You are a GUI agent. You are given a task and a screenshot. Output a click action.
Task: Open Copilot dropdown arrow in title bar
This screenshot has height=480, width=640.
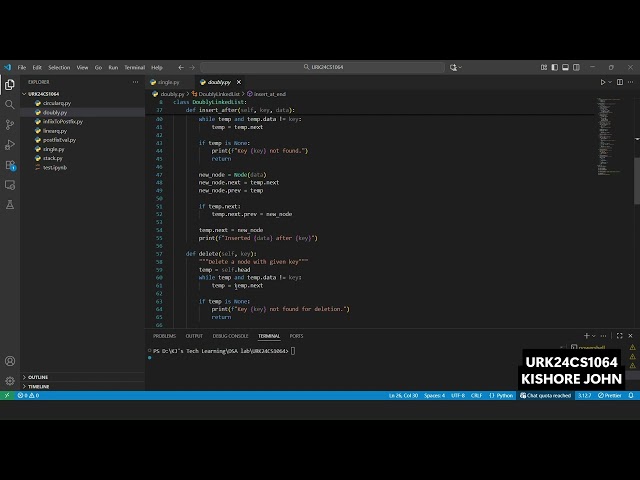click(460, 67)
